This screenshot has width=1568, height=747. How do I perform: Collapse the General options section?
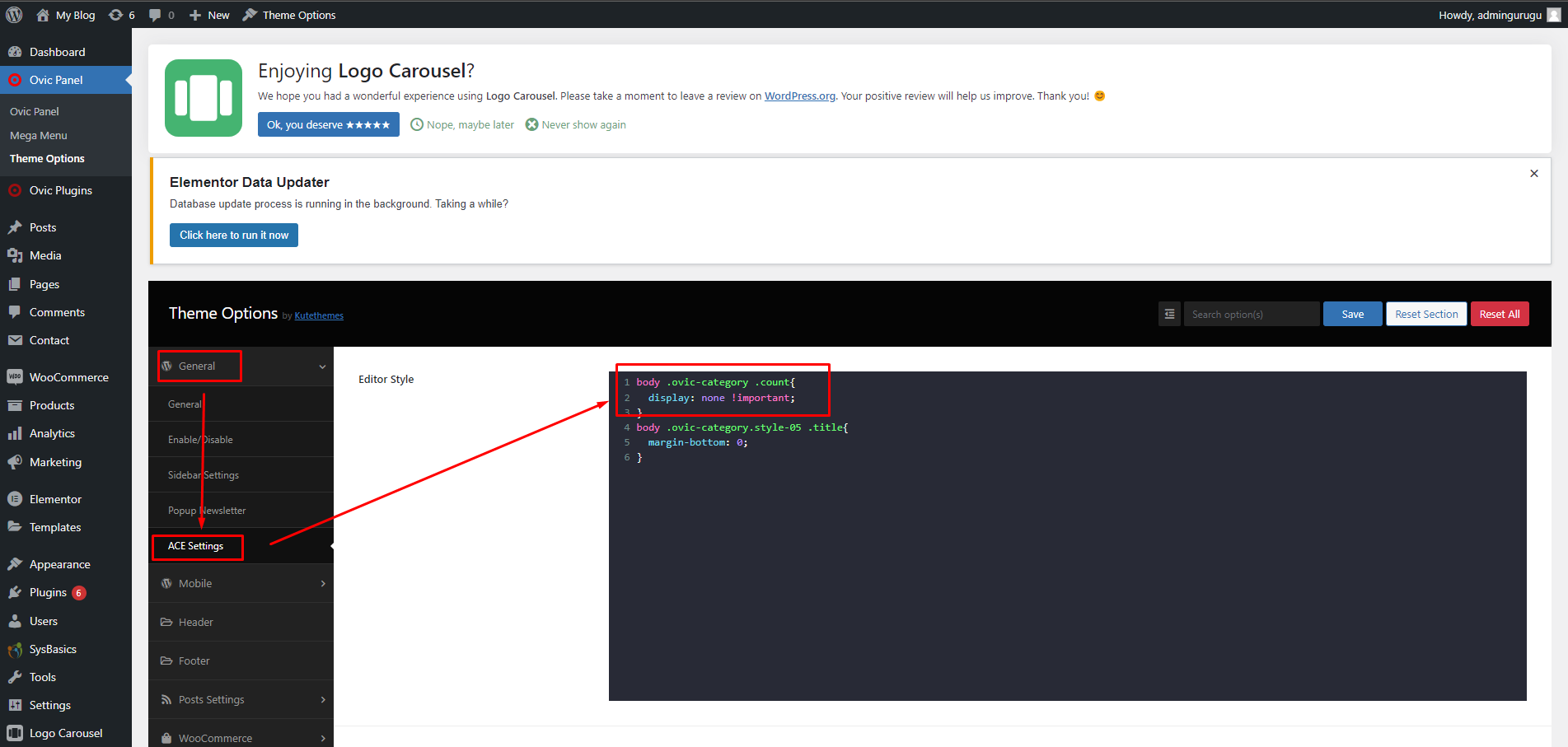[x=241, y=366]
